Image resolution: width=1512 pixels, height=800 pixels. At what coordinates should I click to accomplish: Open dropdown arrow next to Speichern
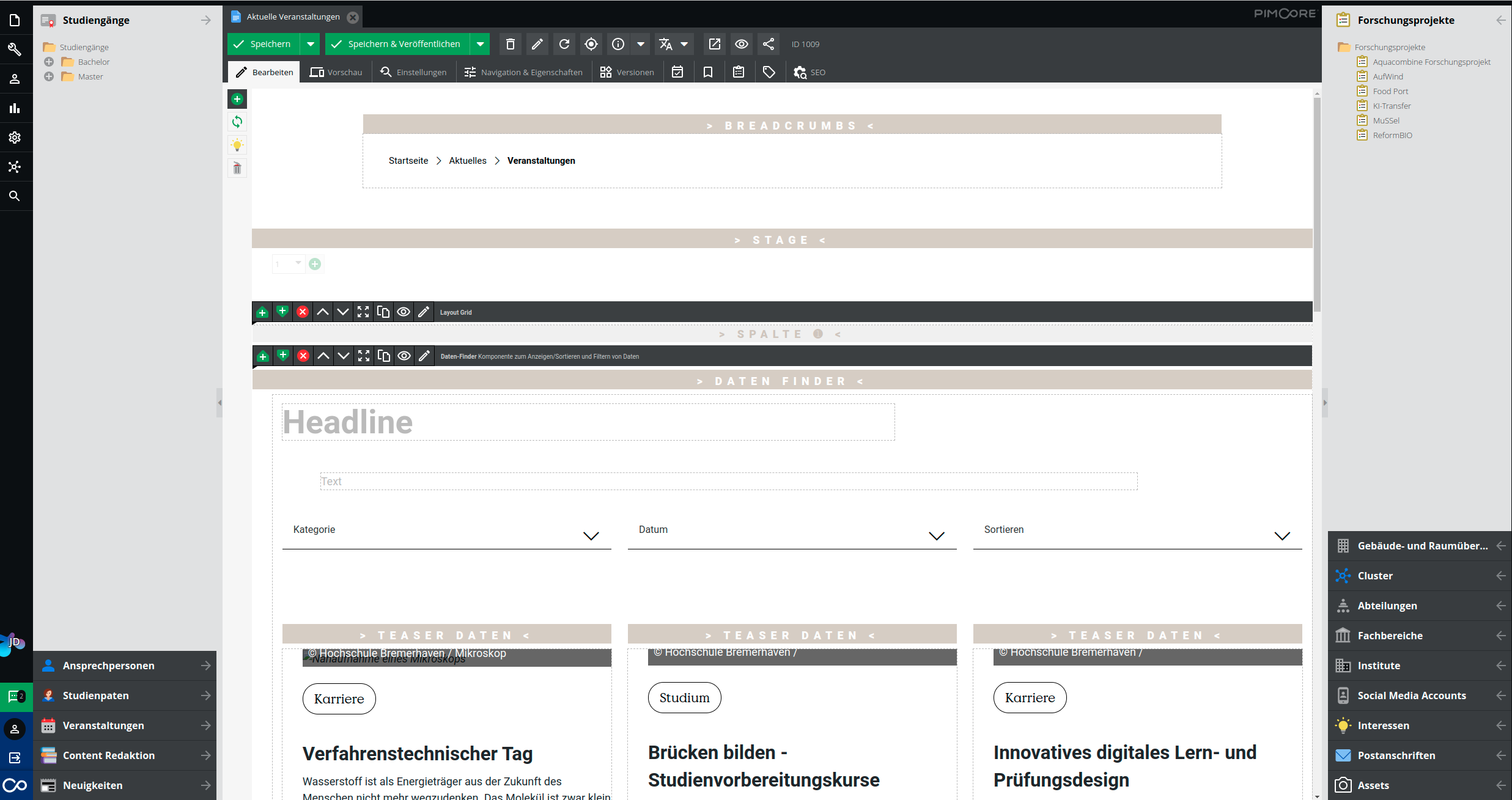coord(311,44)
